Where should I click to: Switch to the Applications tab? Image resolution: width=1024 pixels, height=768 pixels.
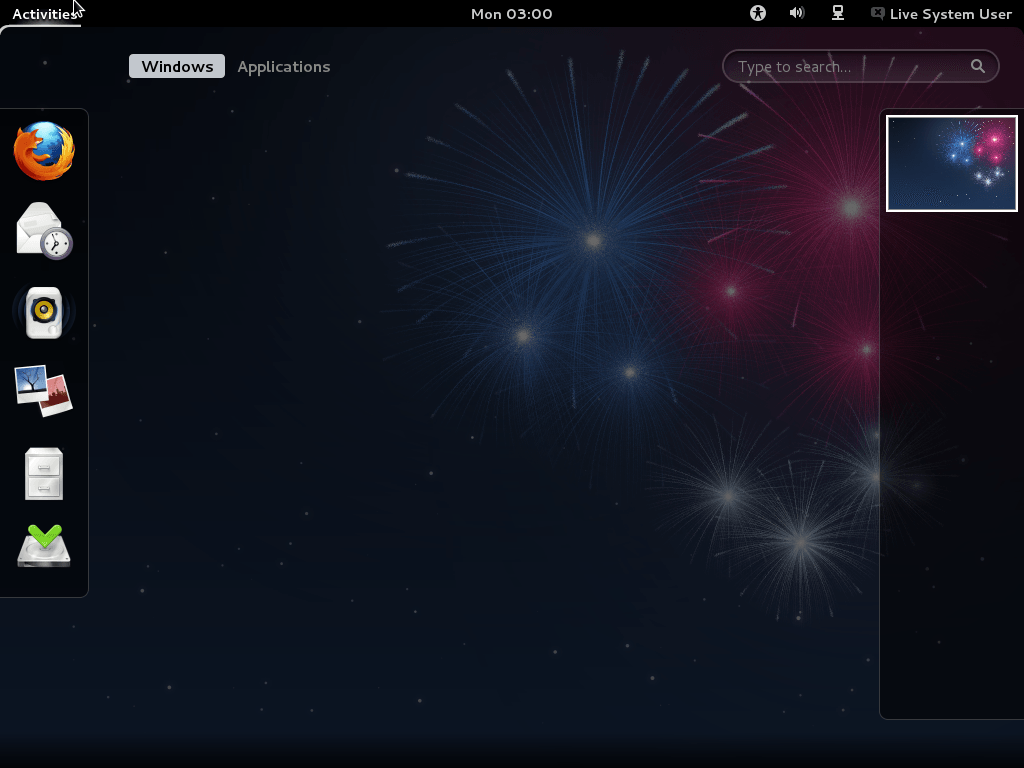point(283,67)
